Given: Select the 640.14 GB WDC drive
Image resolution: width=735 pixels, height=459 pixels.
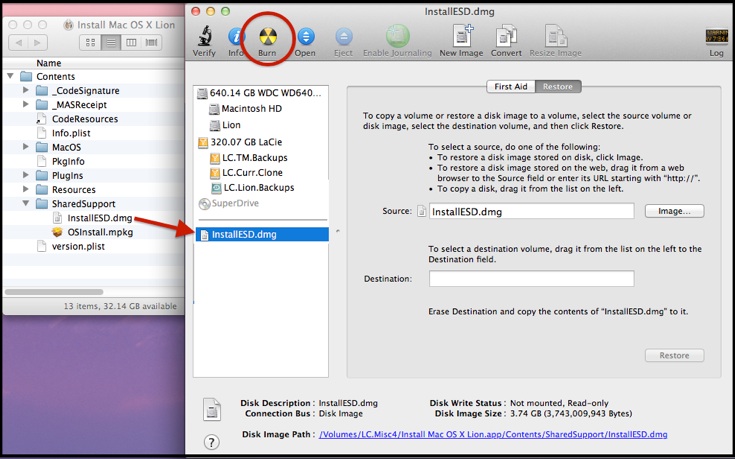Looking at the screenshot, I should [261, 93].
